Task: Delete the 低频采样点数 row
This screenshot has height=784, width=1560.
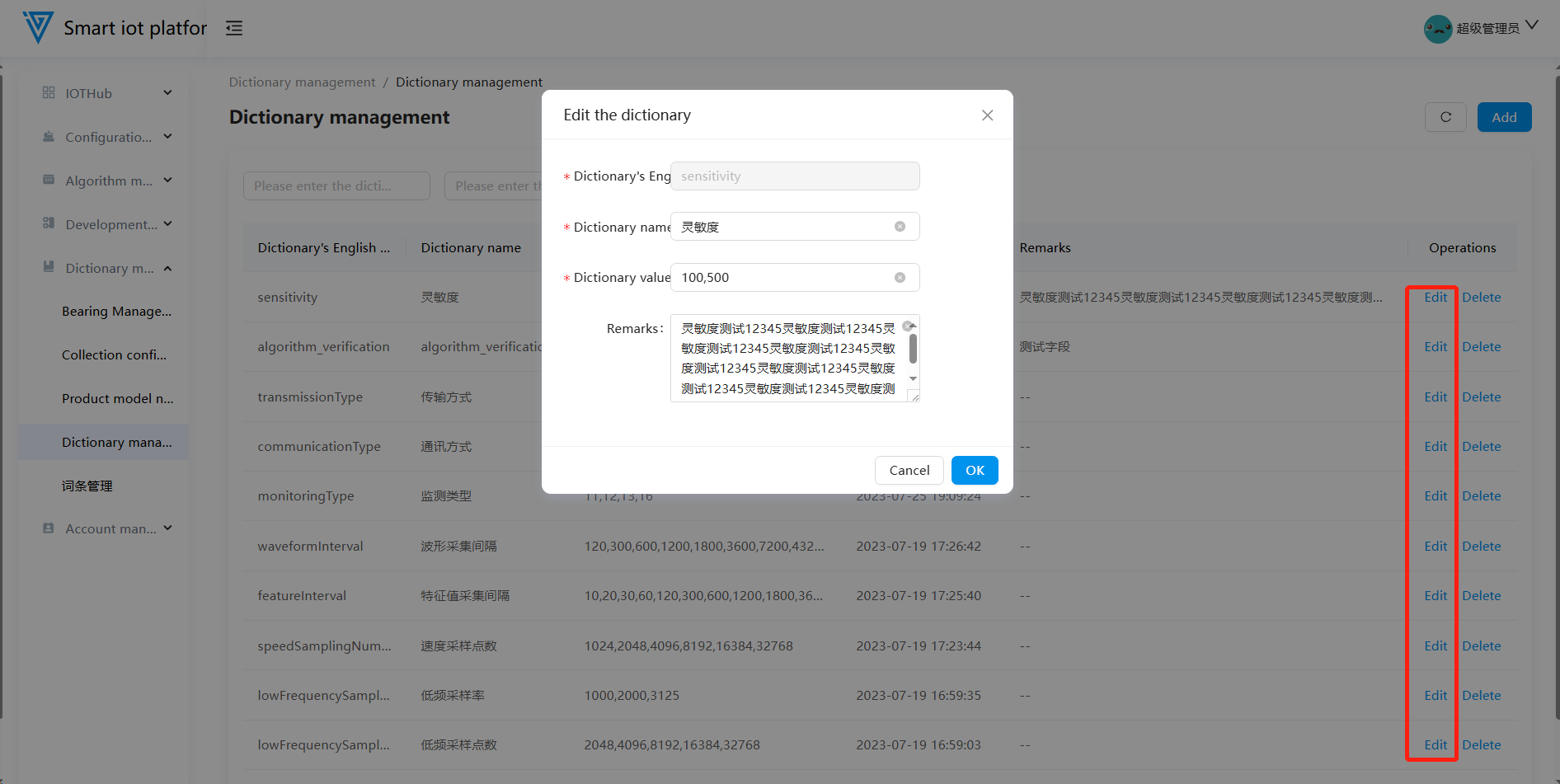Action: [x=1482, y=745]
